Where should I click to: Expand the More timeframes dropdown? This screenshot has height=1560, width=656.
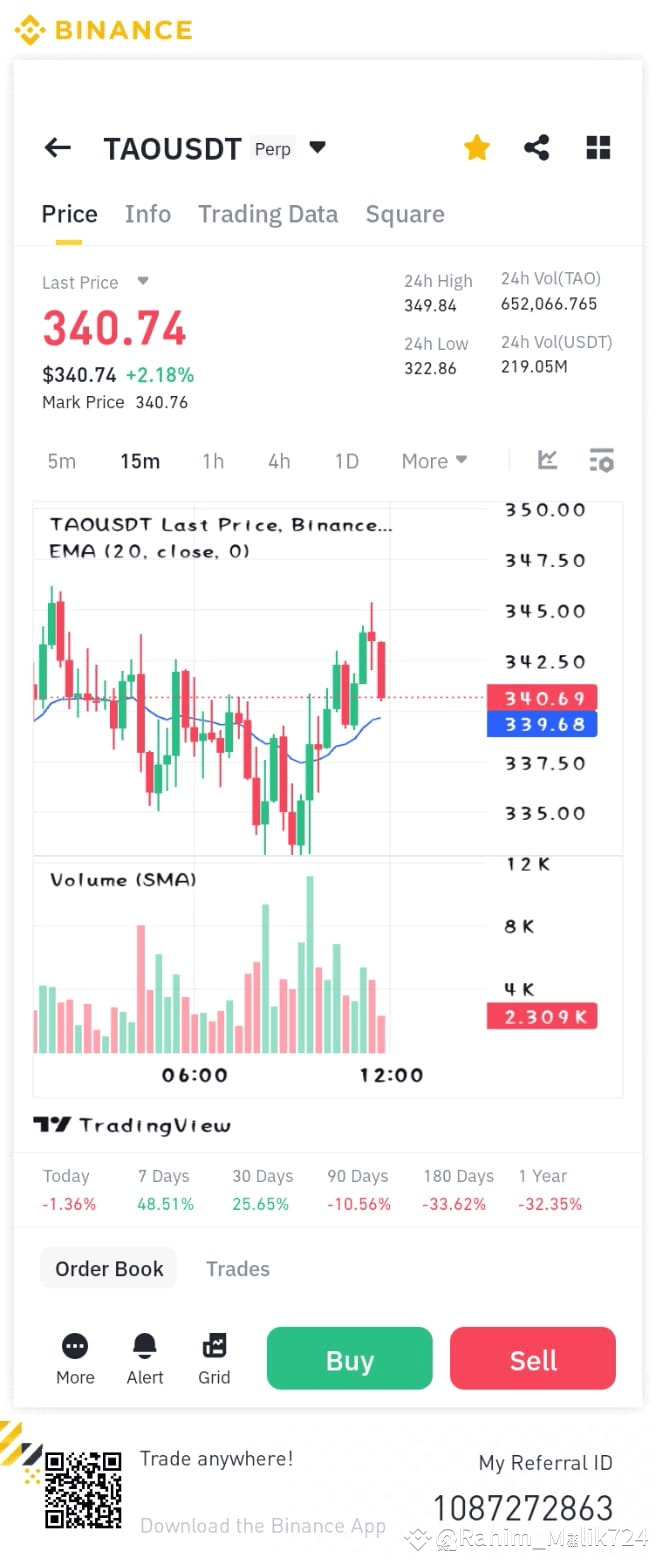[x=433, y=461]
